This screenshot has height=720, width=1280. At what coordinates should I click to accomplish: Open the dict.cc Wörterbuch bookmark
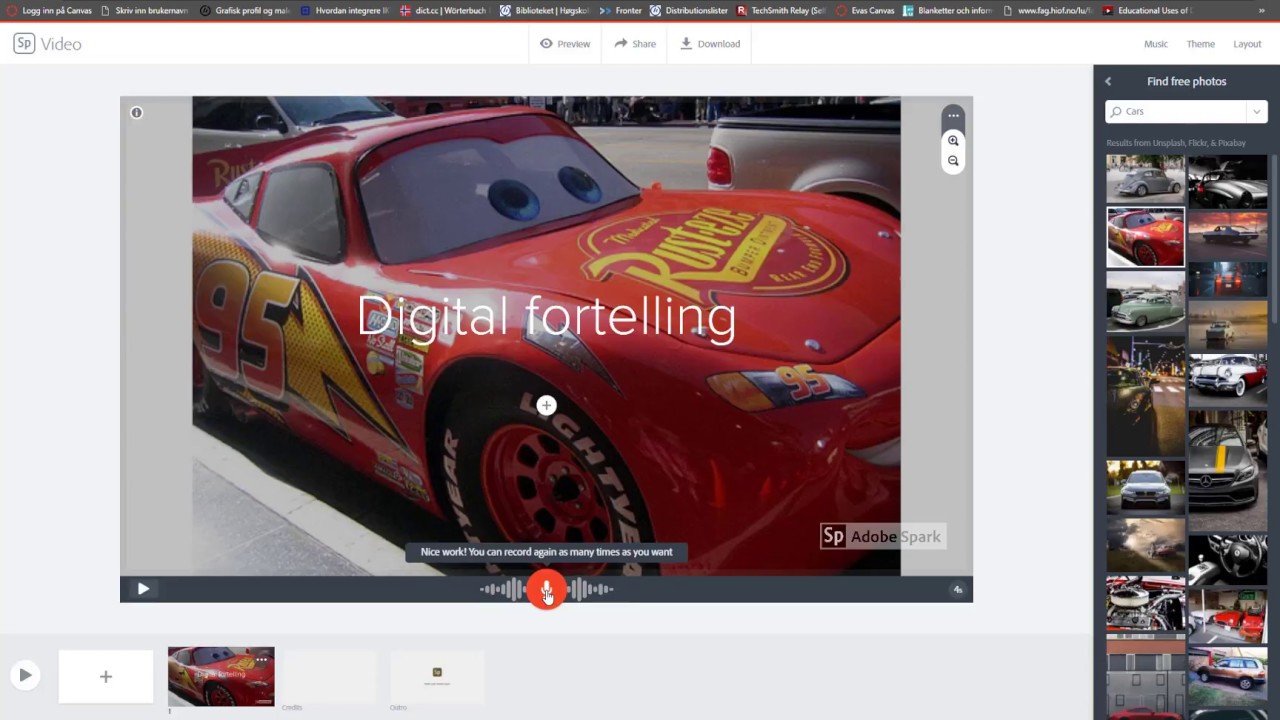[443, 10]
